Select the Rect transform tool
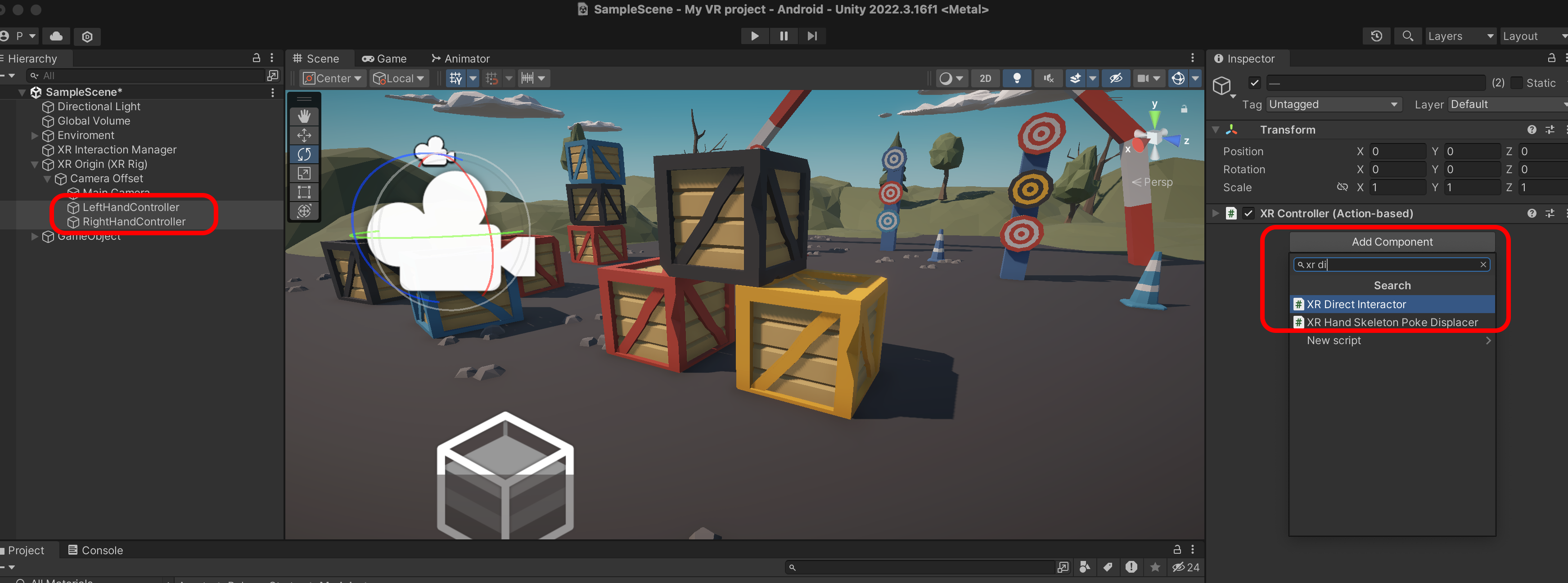The image size is (1568, 583). (304, 192)
